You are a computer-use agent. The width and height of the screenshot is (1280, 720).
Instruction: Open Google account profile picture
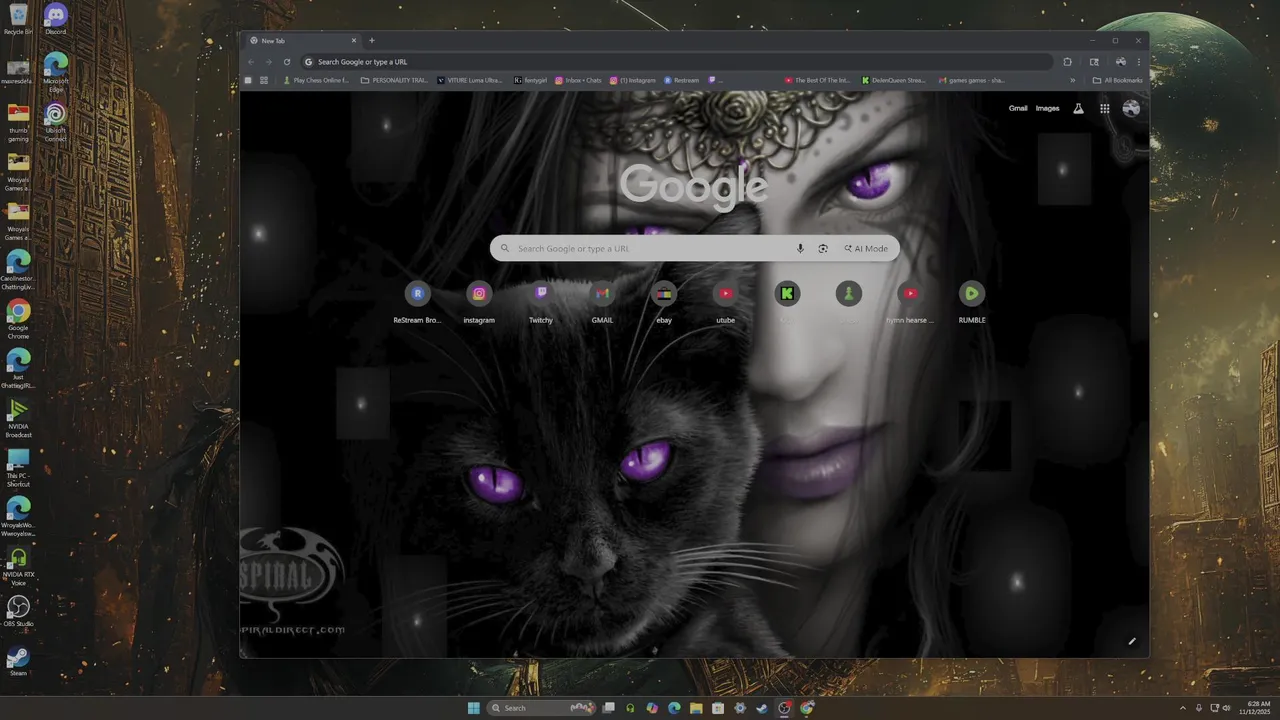coord(1131,108)
